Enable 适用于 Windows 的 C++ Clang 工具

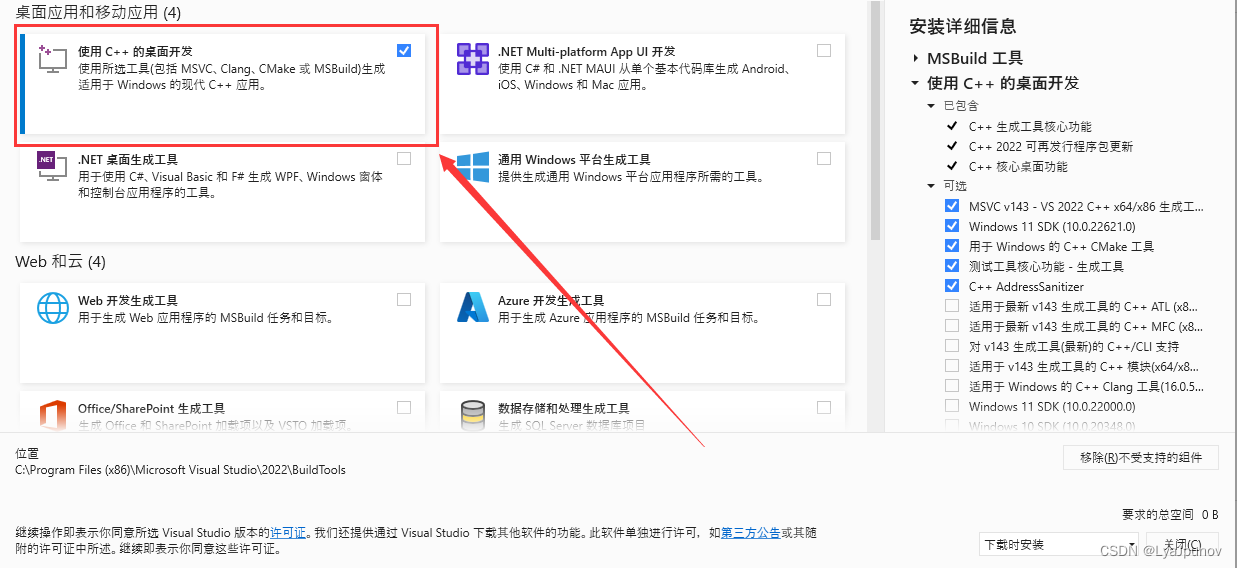[952, 386]
